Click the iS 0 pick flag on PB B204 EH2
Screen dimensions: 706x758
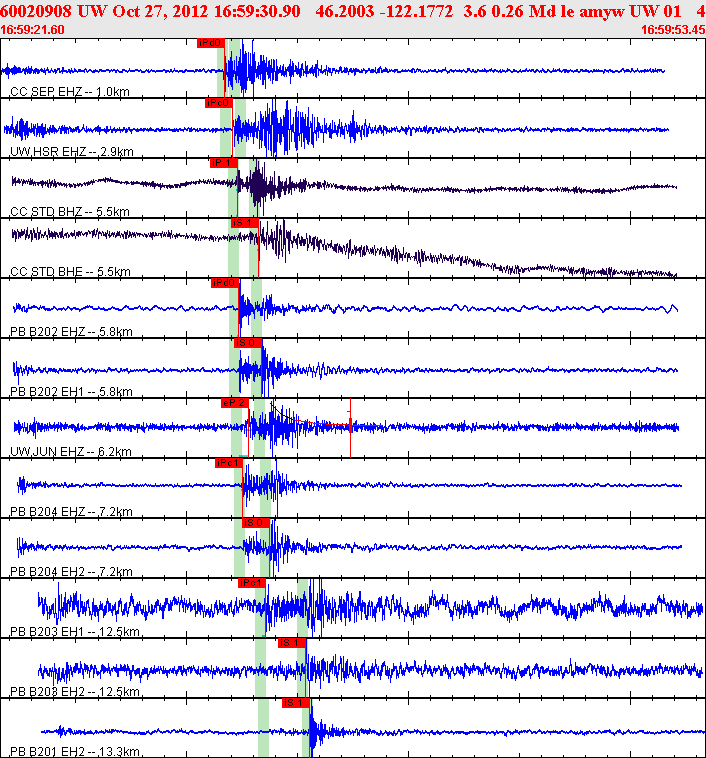pos(256,523)
